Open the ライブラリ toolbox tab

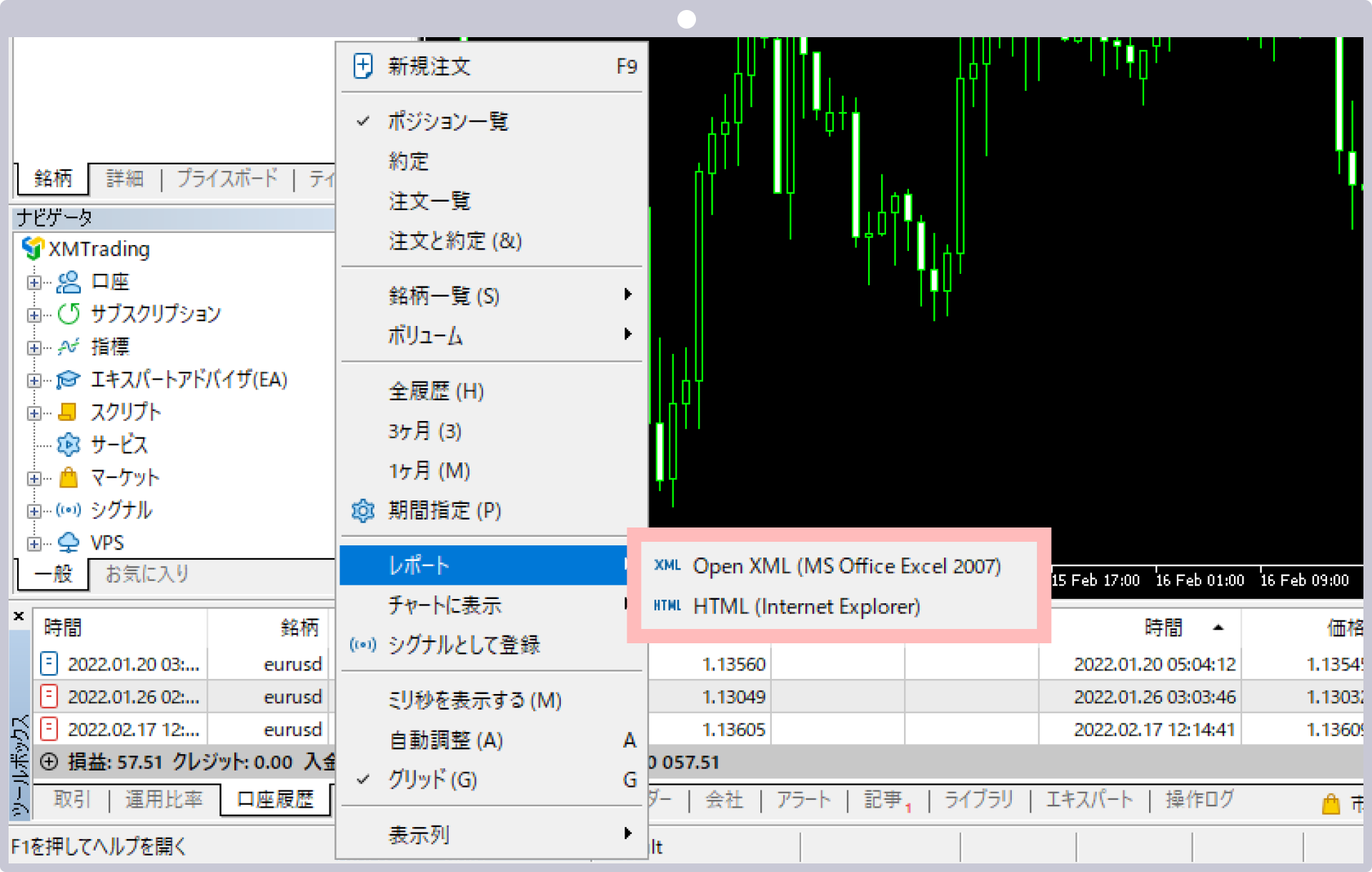pyautogui.click(x=979, y=799)
